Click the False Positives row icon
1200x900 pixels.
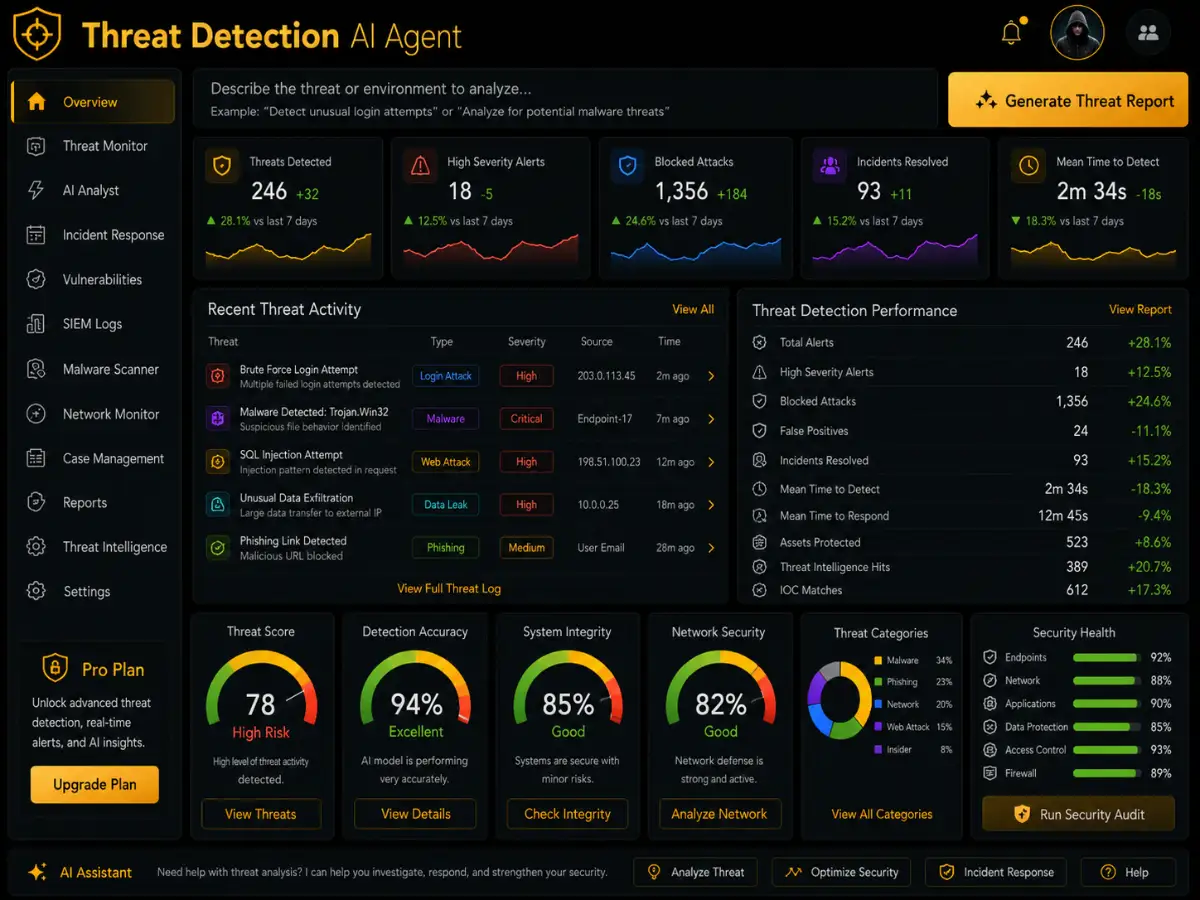coord(759,431)
